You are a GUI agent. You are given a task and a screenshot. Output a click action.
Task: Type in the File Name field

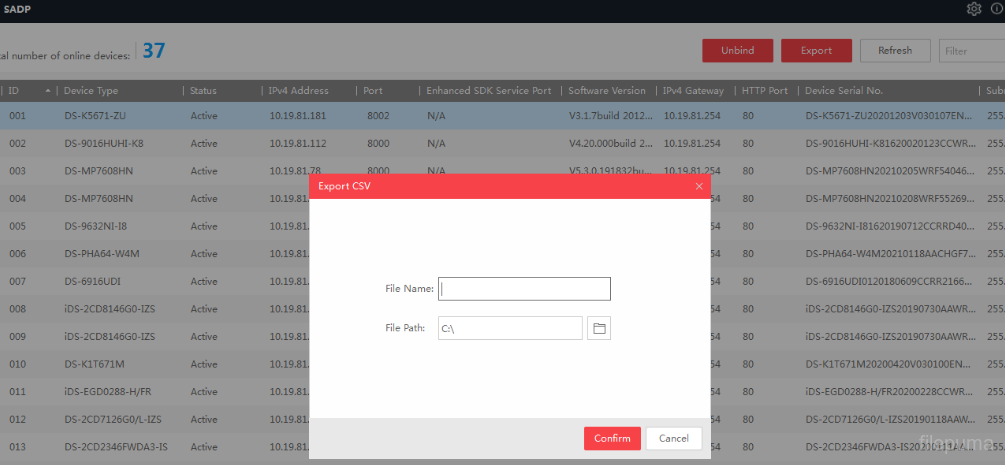click(x=524, y=289)
